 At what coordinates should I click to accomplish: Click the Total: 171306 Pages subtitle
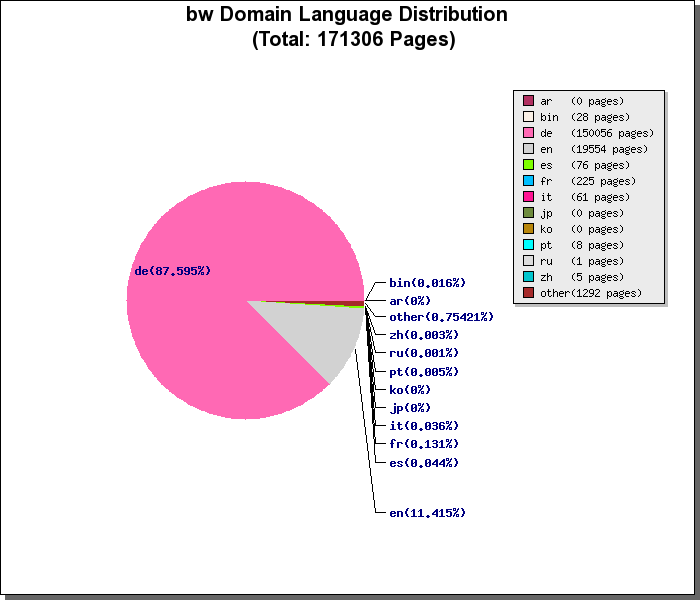pyautogui.click(x=354, y=39)
